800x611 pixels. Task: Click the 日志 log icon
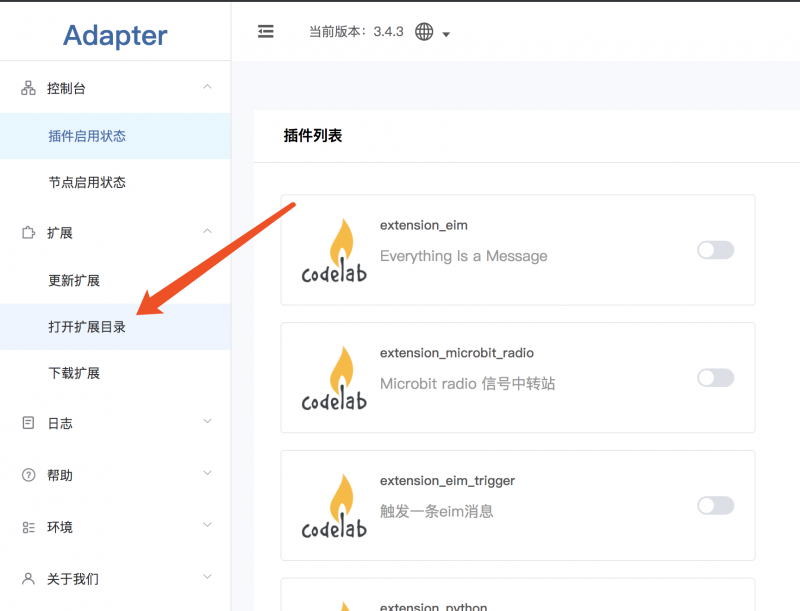click(x=29, y=423)
